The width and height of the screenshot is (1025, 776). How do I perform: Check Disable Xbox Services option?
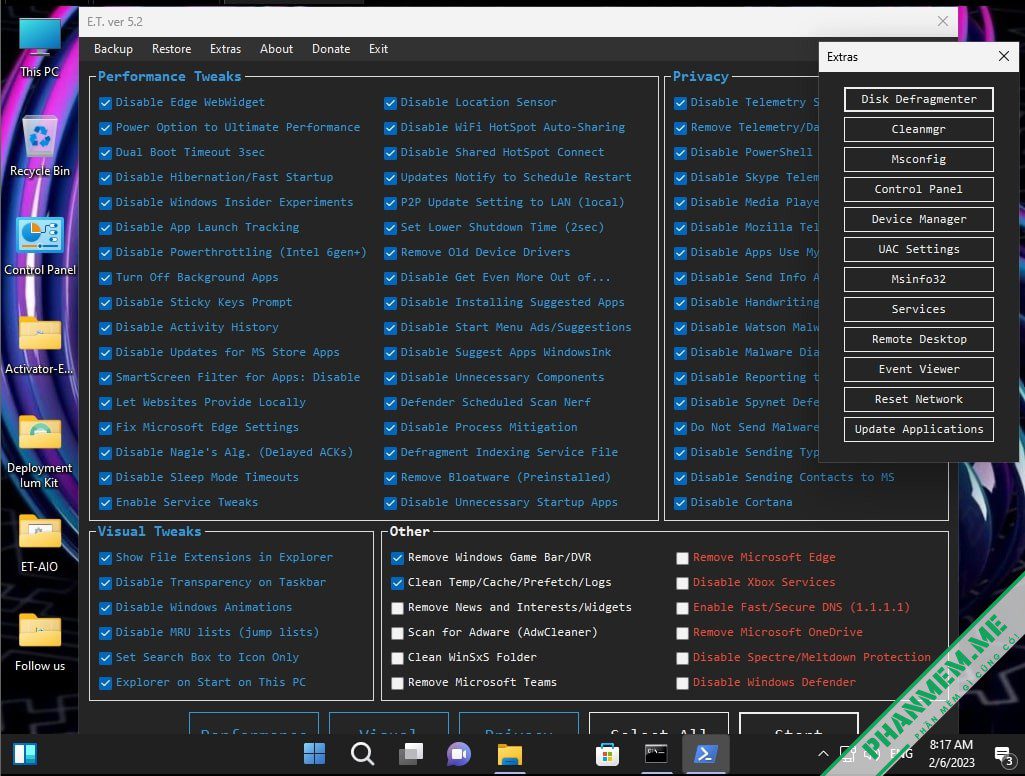(x=682, y=582)
